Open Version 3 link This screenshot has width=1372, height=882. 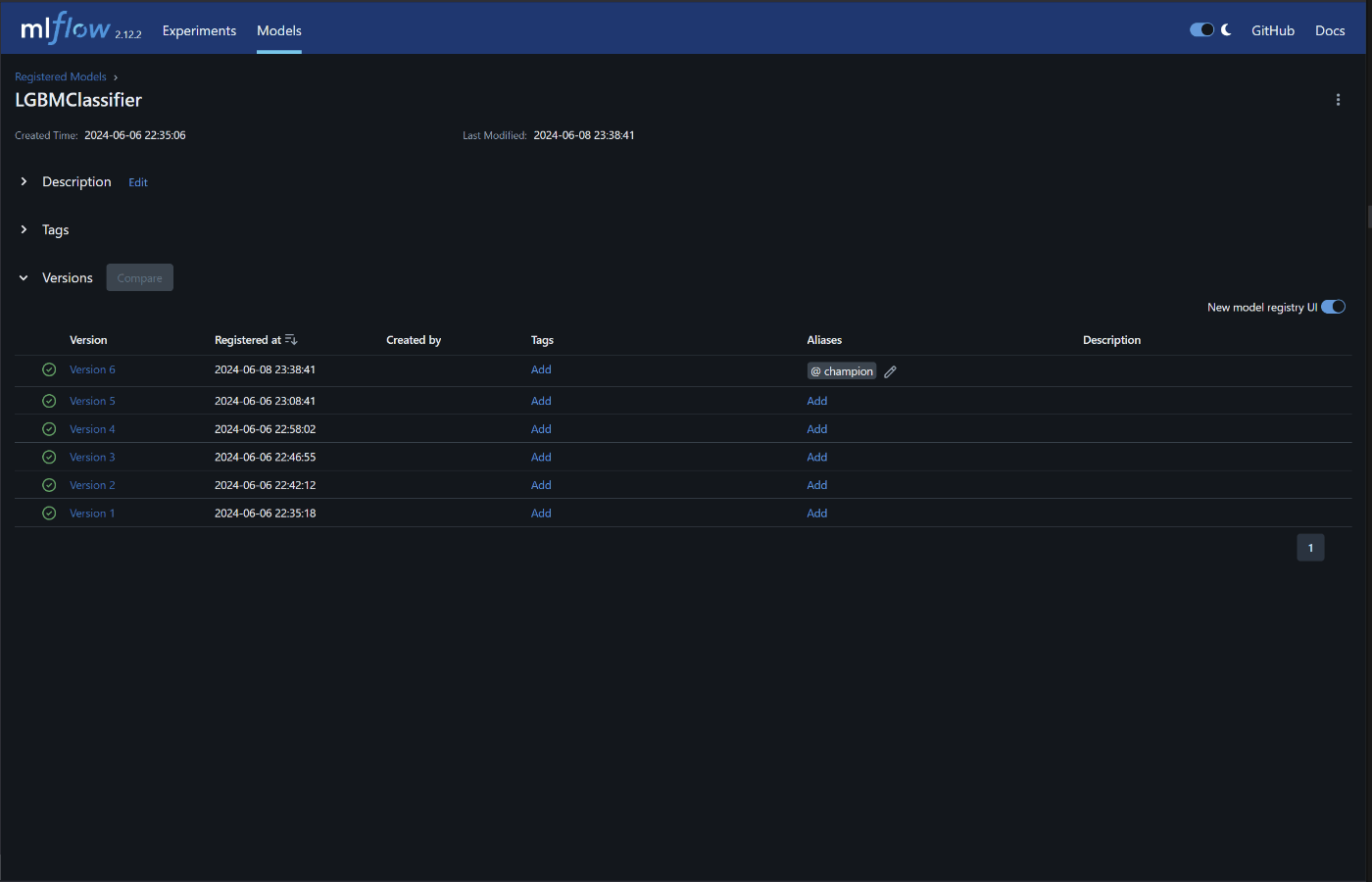[92, 457]
